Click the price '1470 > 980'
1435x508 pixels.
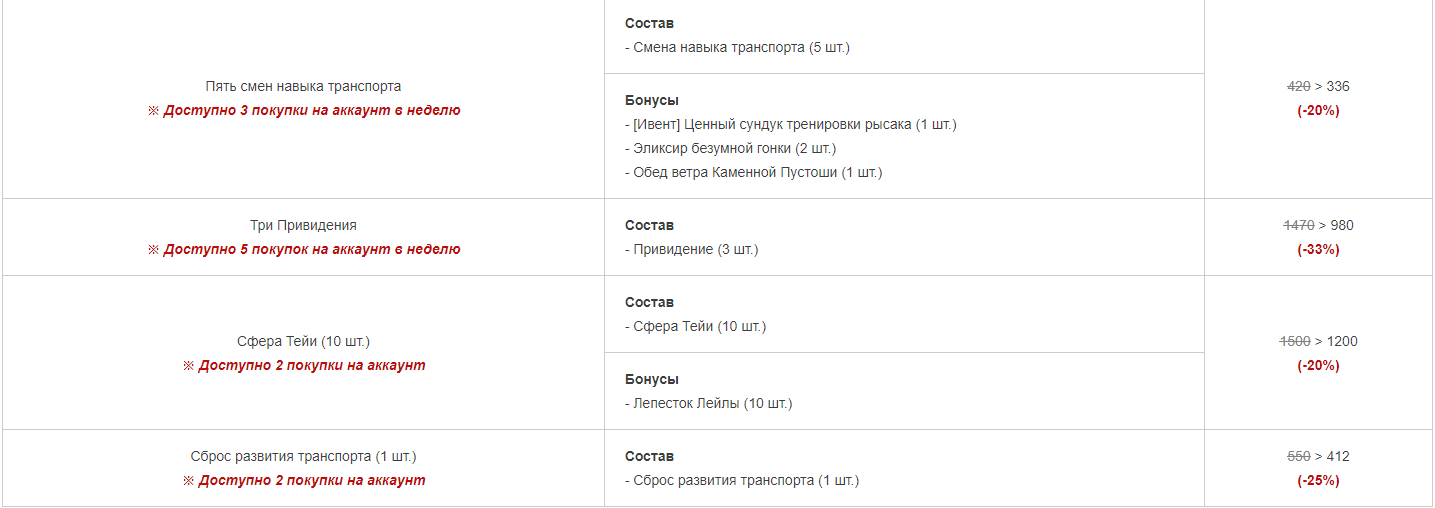tap(1318, 225)
